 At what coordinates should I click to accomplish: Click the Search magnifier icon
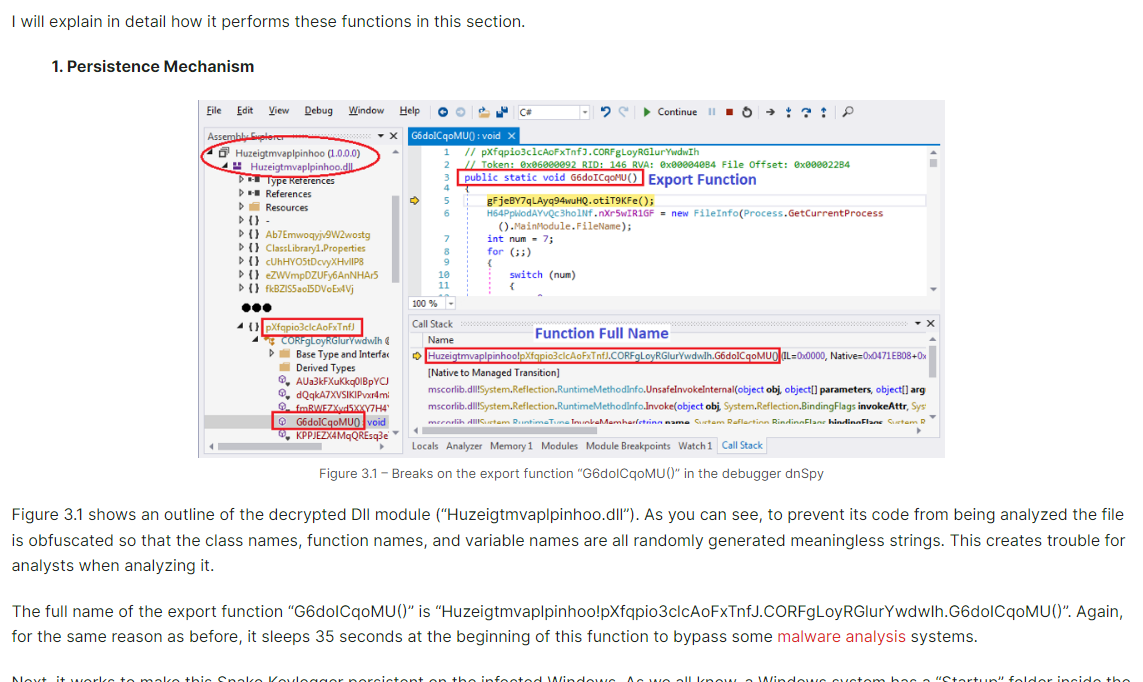coord(848,112)
